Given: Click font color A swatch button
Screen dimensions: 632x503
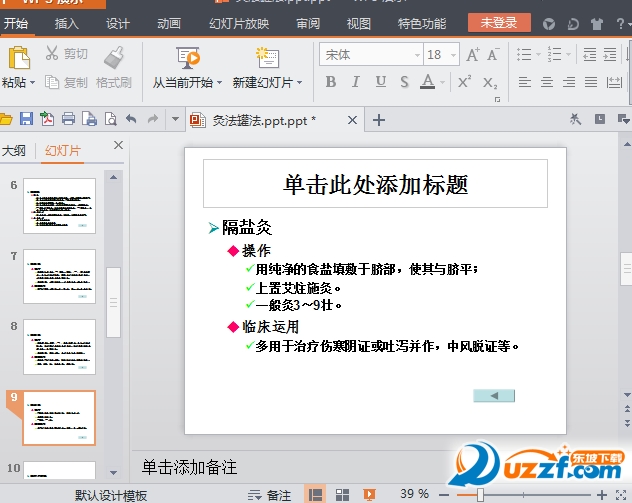Looking at the screenshot, I should [x=428, y=82].
